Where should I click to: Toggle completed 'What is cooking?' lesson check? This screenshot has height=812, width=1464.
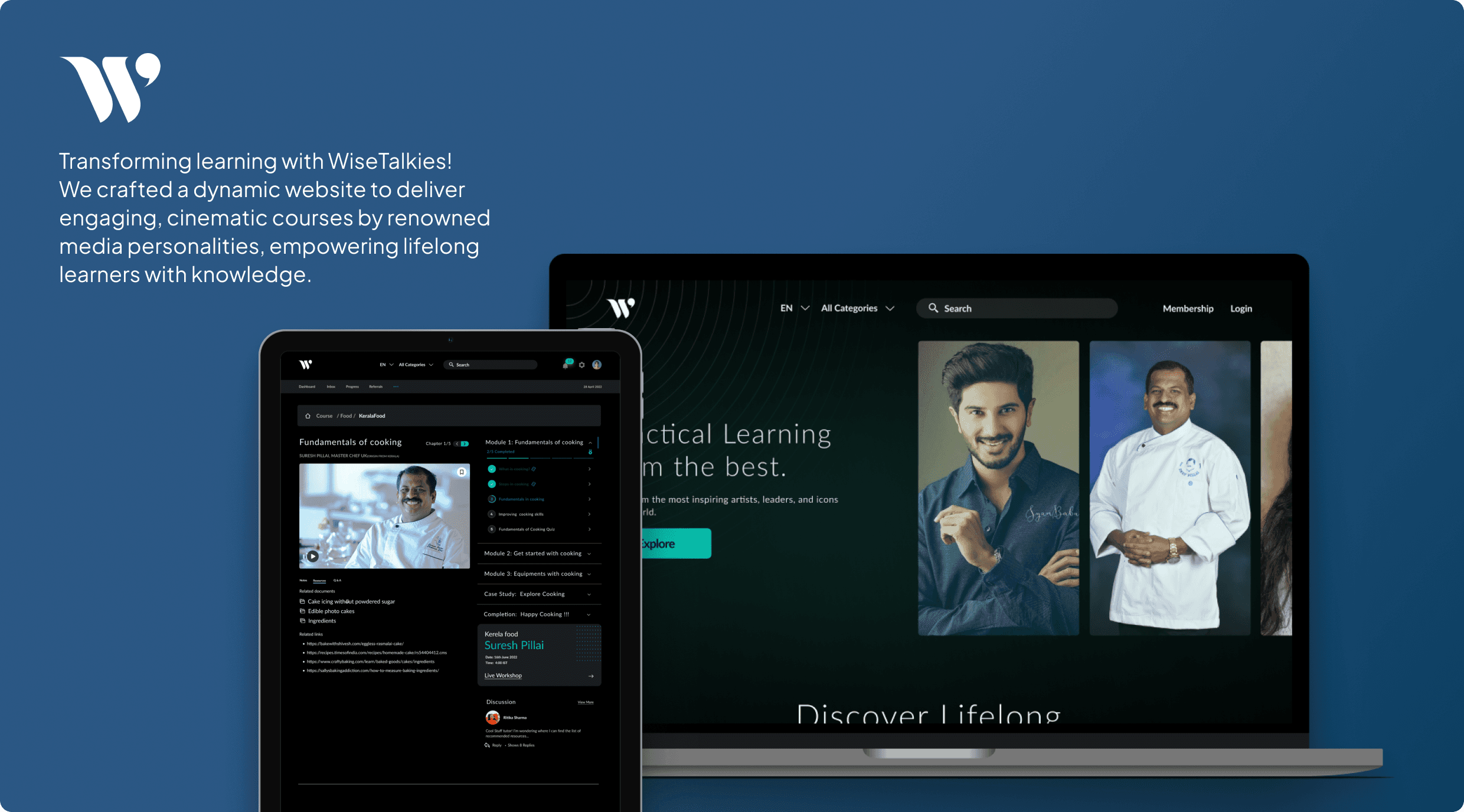[x=492, y=469]
